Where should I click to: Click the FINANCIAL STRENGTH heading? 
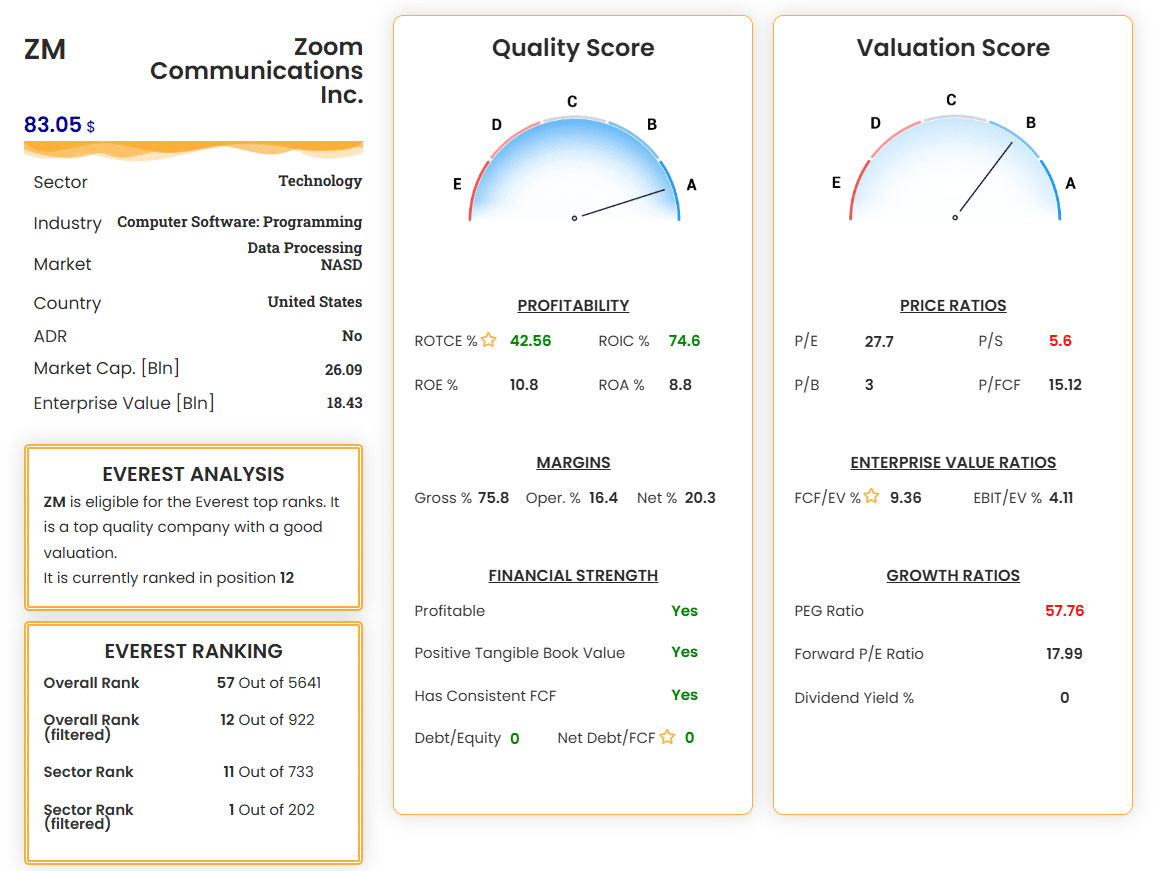pyautogui.click(x=574, y=575)
